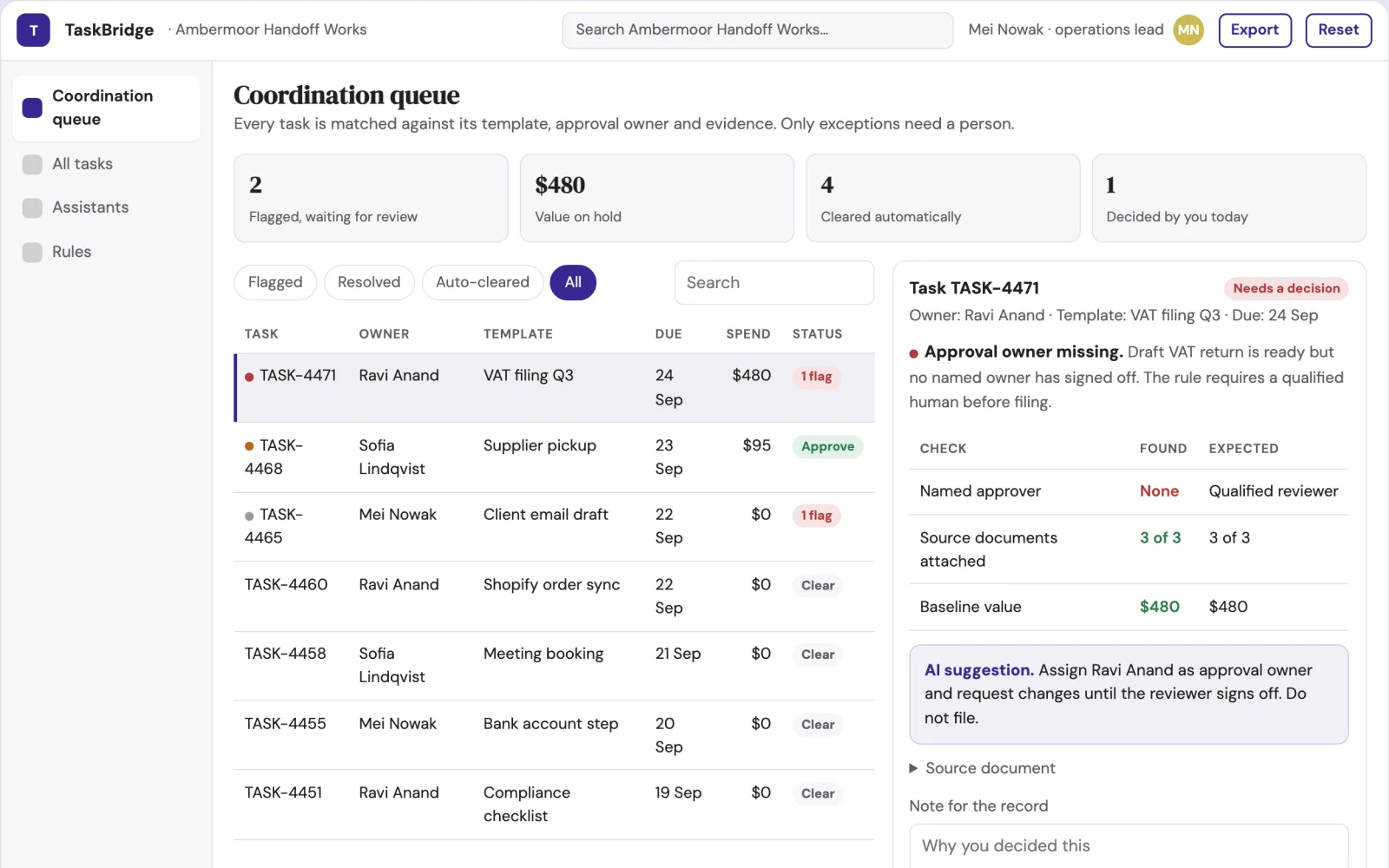Screen dimensions: 1389x868
Task: Open the Decided by you today card
Action: click(1228, 198)
